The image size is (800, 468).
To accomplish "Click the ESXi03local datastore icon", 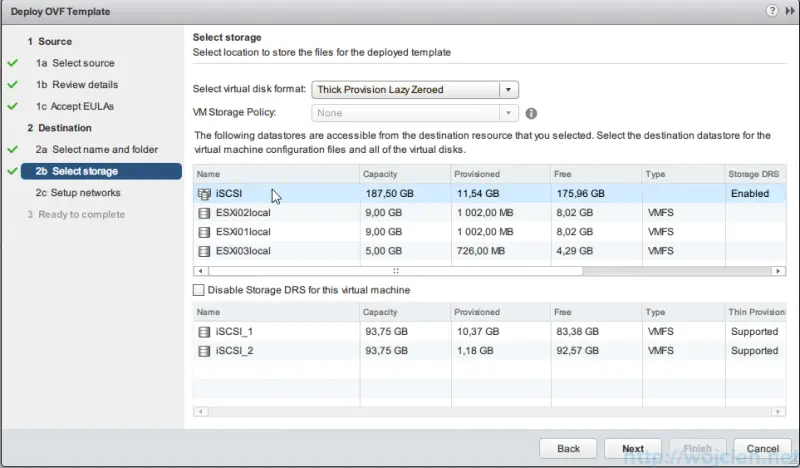I will (x=204, y=251).
